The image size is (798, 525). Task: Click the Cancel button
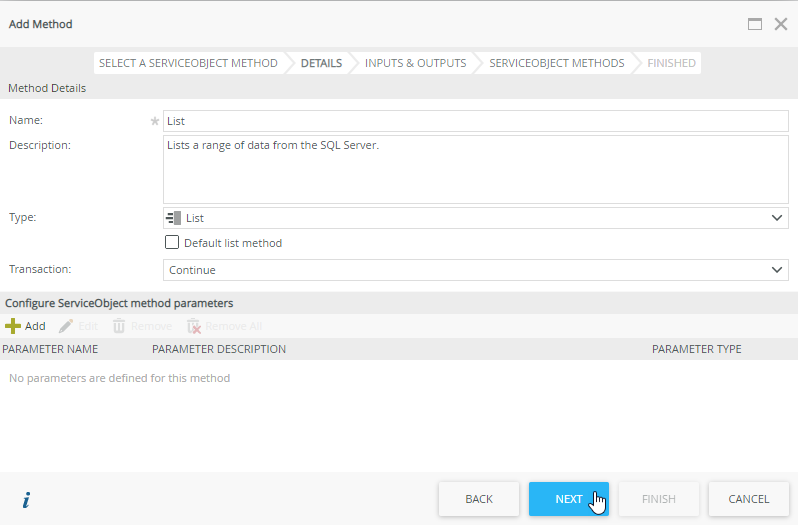(748, 499)
